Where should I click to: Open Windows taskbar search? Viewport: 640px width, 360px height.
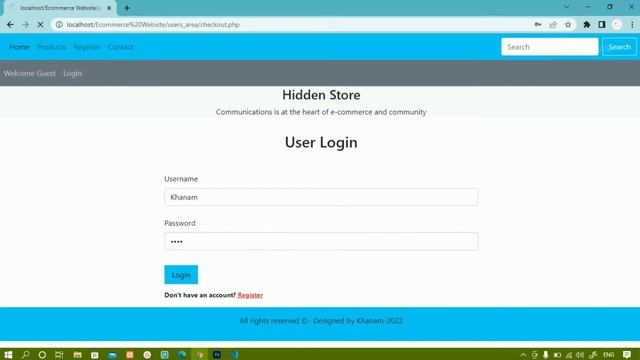(25, 354)
